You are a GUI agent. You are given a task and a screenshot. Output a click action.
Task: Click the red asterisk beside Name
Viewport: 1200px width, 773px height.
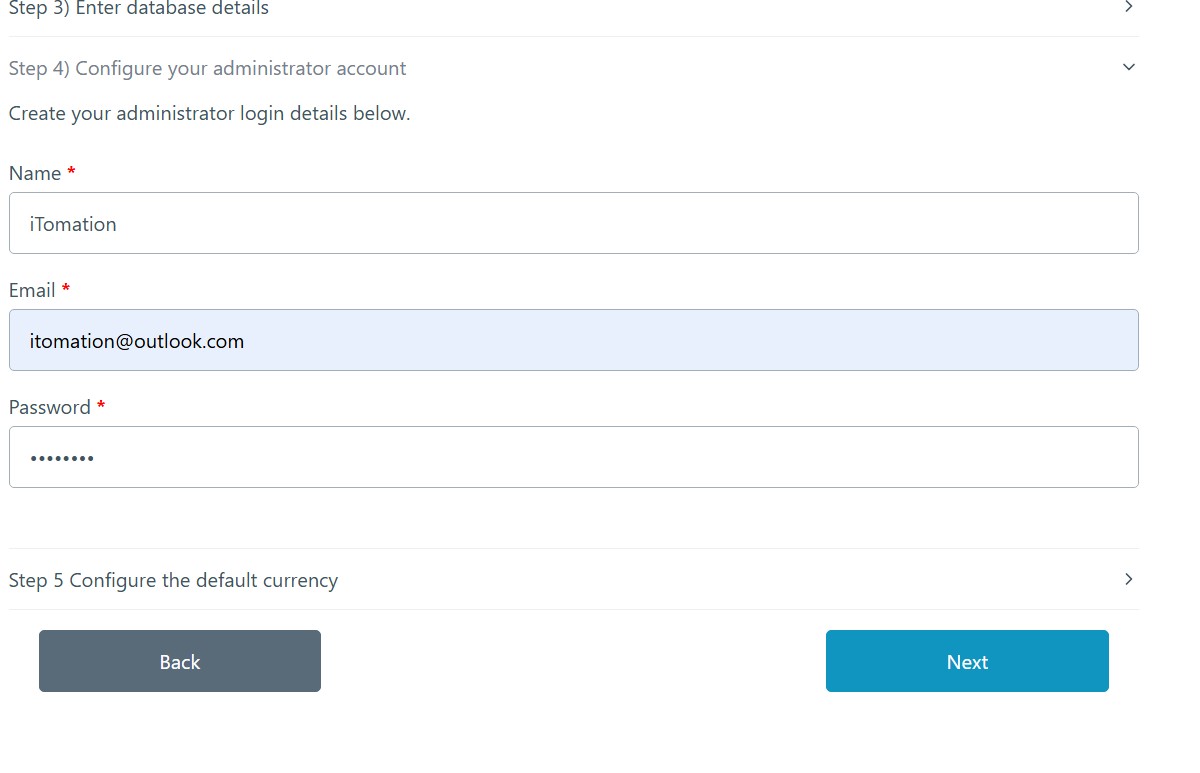(x=71, y=172)
